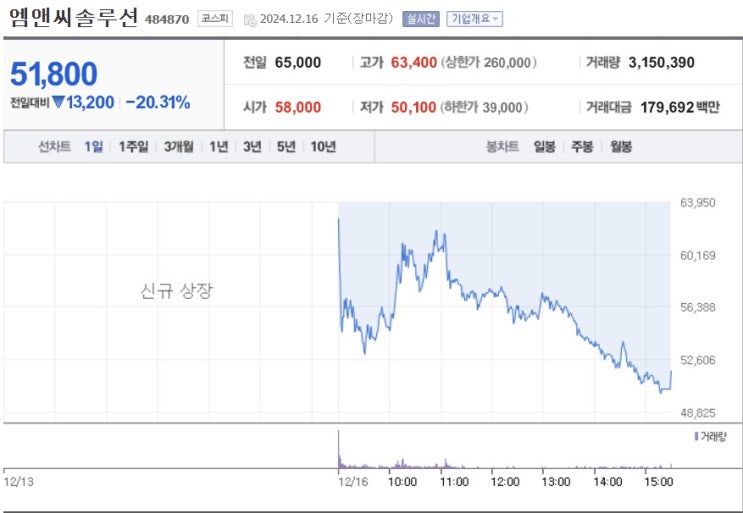This screenshot has height=513, width=743.
Task: Select the 1일 line chart period
Action: click(x=94, y=147)
